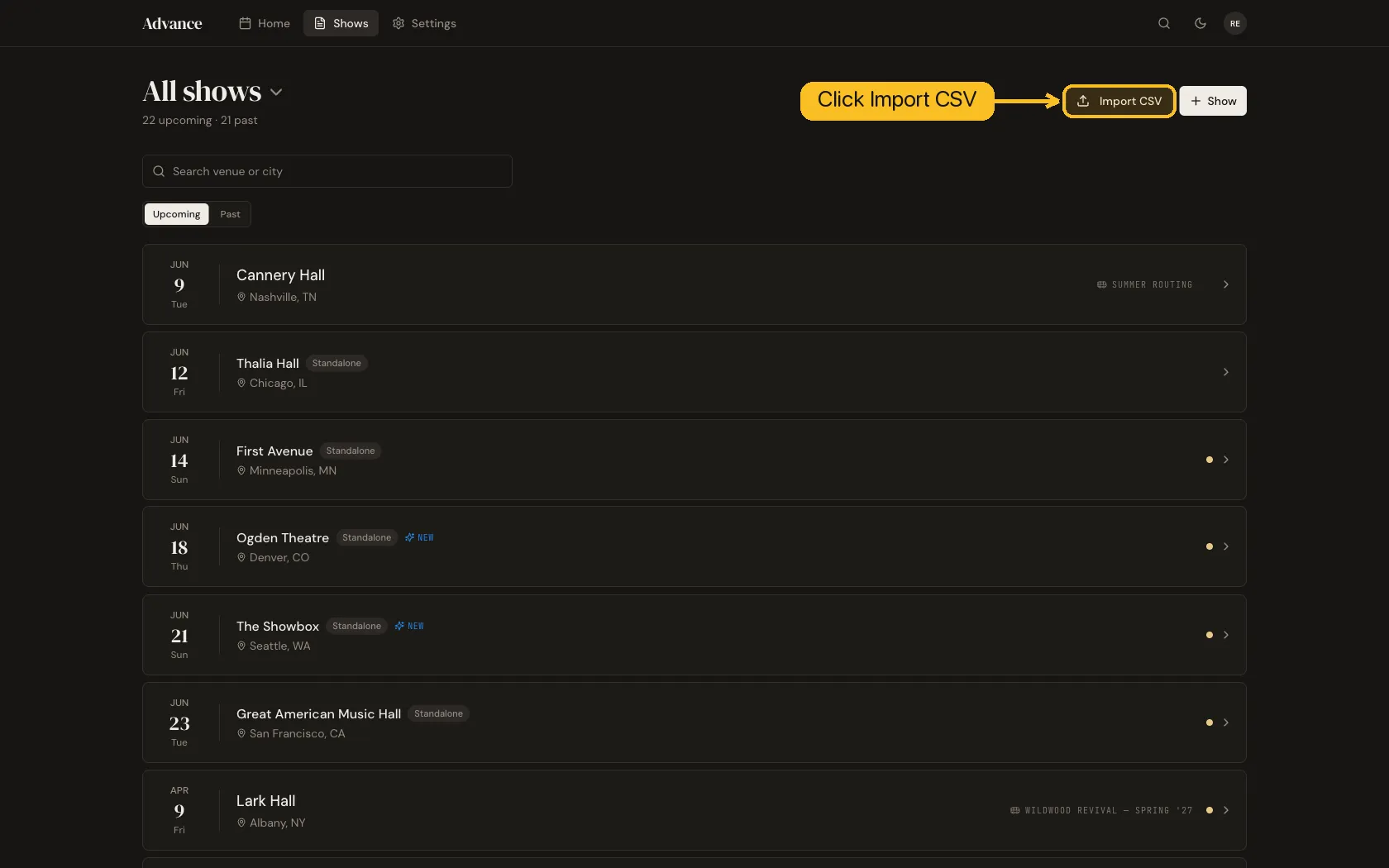Click the Ogden Theatre status dot
This screenshot has height=868, width=1389.
click(1210, 546)
